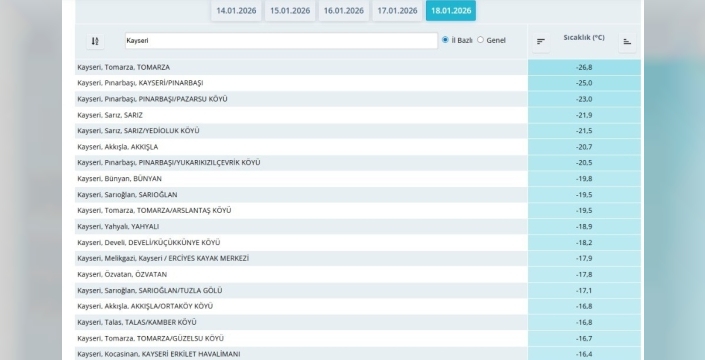Click the Sıcaklık (°C) column header
Viewport: 705px width, 360px height.
584,38
